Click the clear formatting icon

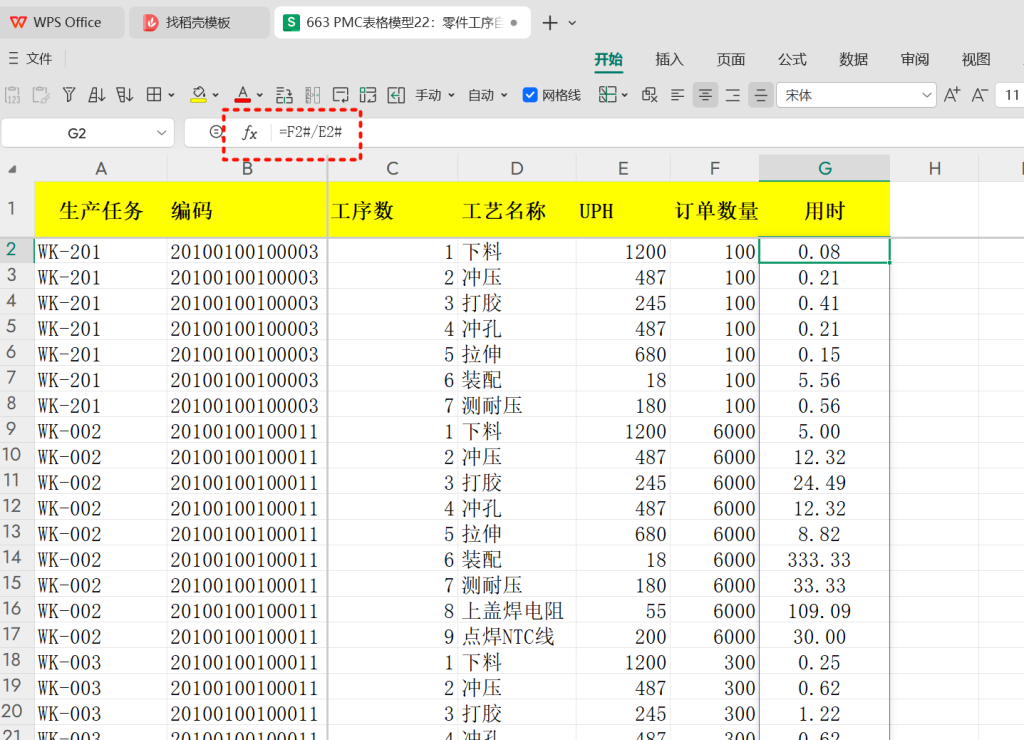[x=649, y=95]
